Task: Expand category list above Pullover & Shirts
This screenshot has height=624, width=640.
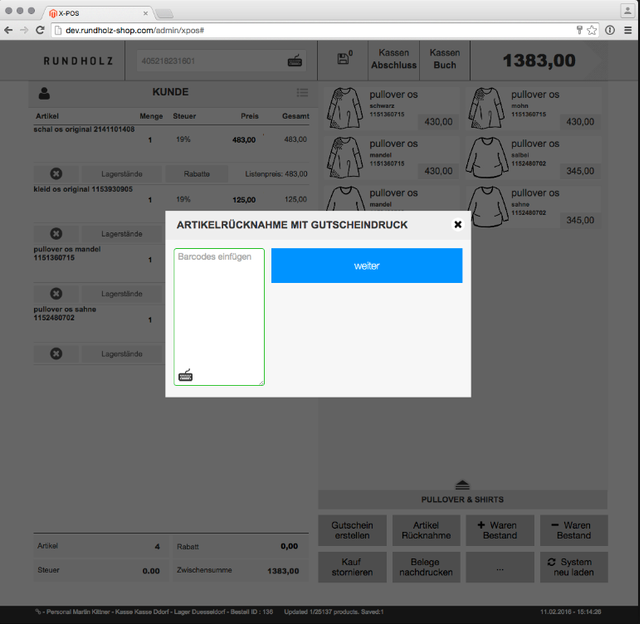Action: pyautogui.click(x=462, y=484)
